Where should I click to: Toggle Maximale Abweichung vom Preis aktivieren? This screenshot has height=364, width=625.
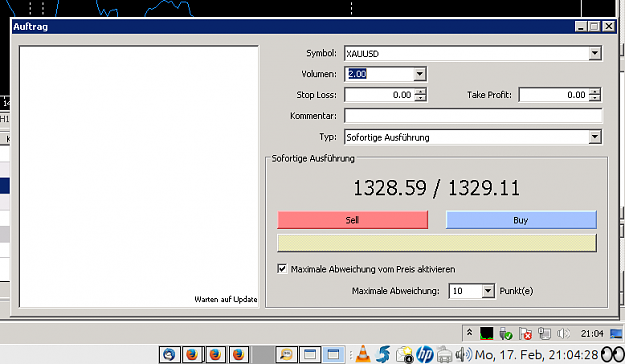(x=282, y=269)
